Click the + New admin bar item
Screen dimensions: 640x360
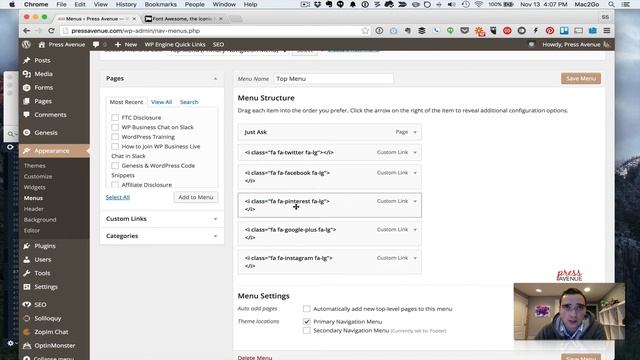(126, 44)
